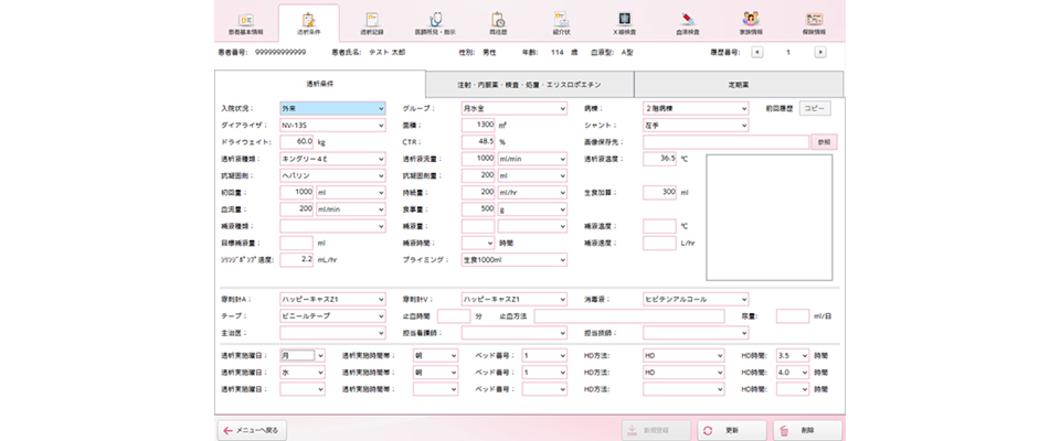Click next arrow beside 履歴番号
Image resolution: width=1060 pixels, height=441 pixels.
(x=820, y=52)
